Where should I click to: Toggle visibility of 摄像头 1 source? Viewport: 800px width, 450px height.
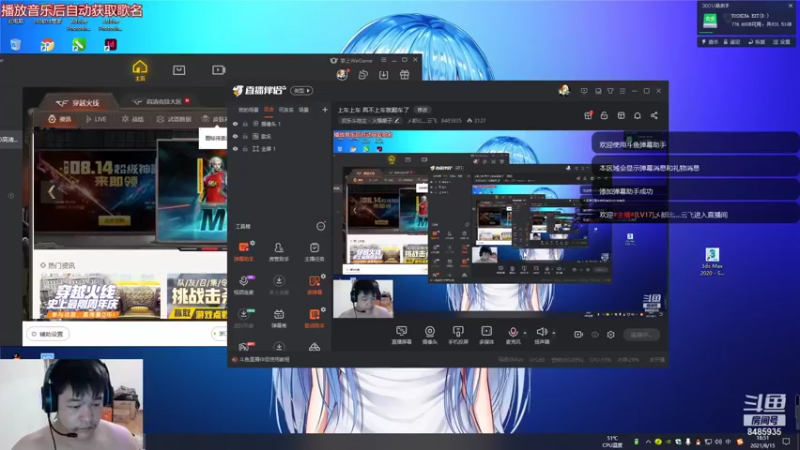(235, 124)
